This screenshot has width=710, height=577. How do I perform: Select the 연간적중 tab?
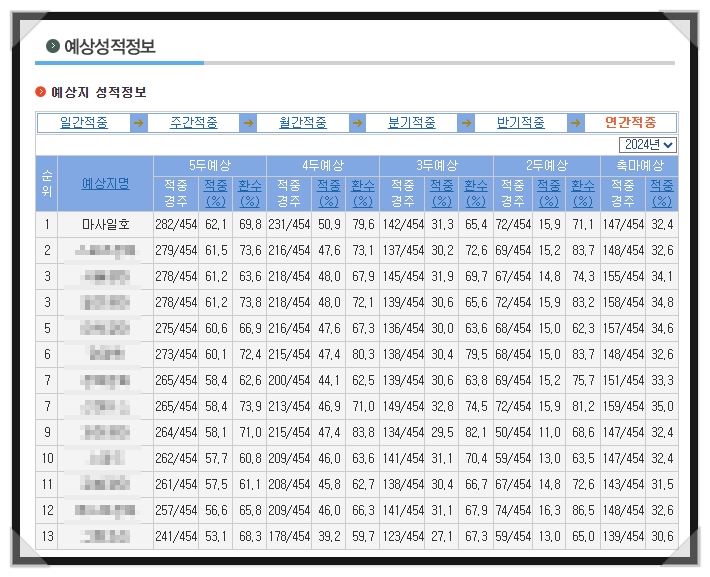[630, 122]
